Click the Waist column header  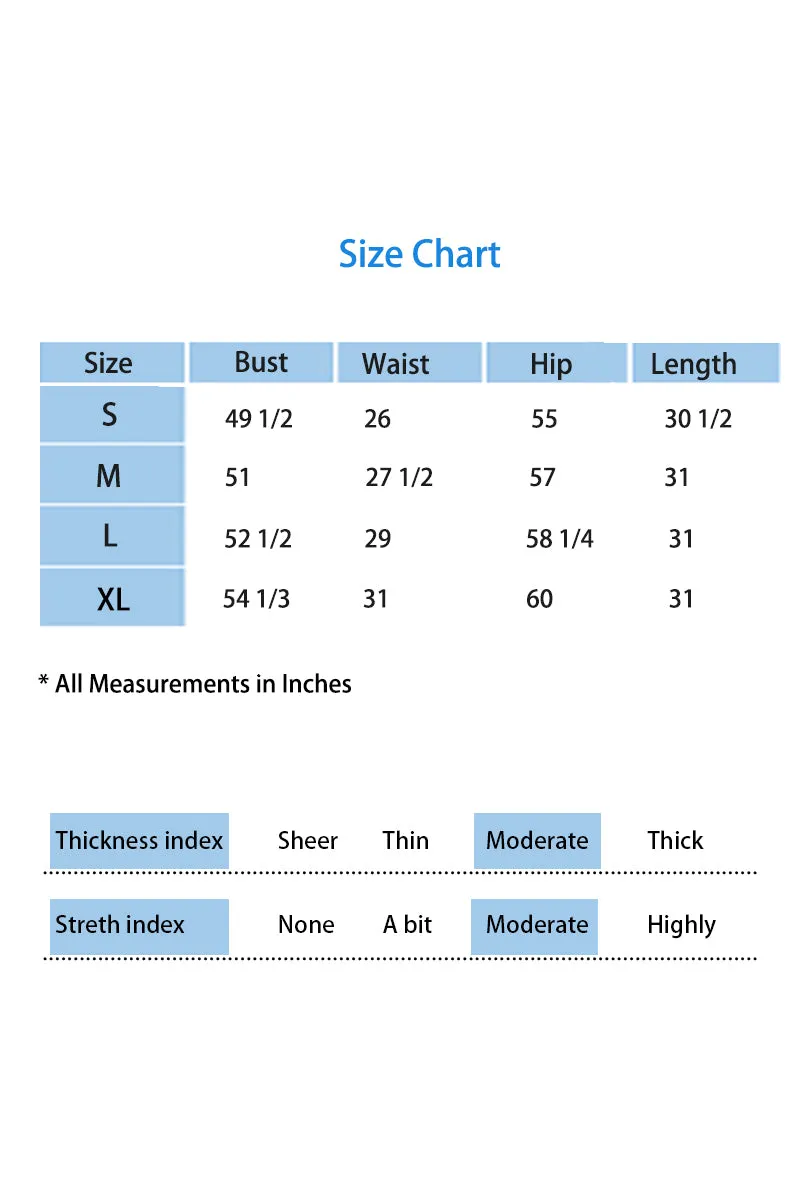(x=409, y=362)
